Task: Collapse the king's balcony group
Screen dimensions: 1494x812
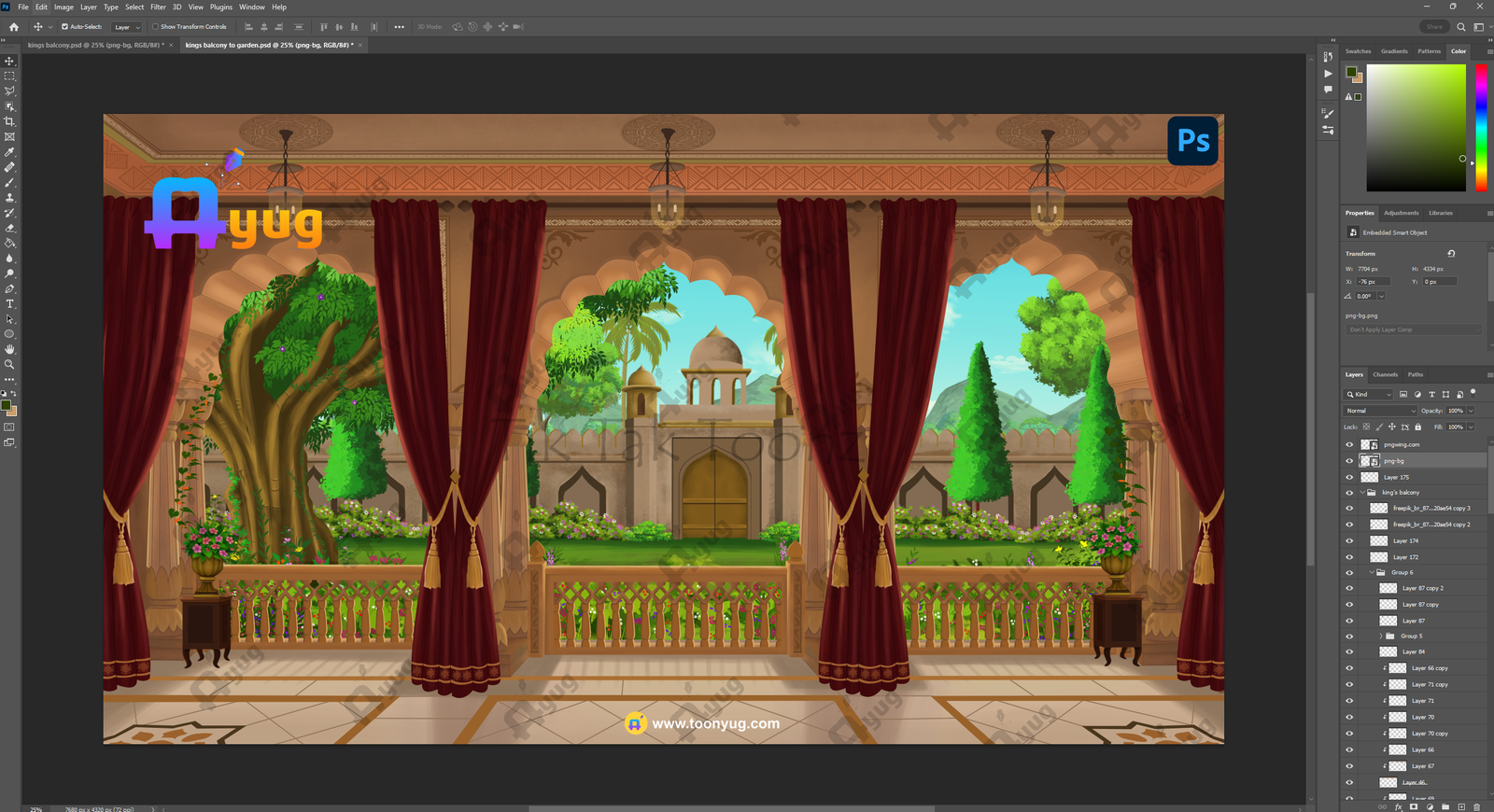Action: 1362,493
